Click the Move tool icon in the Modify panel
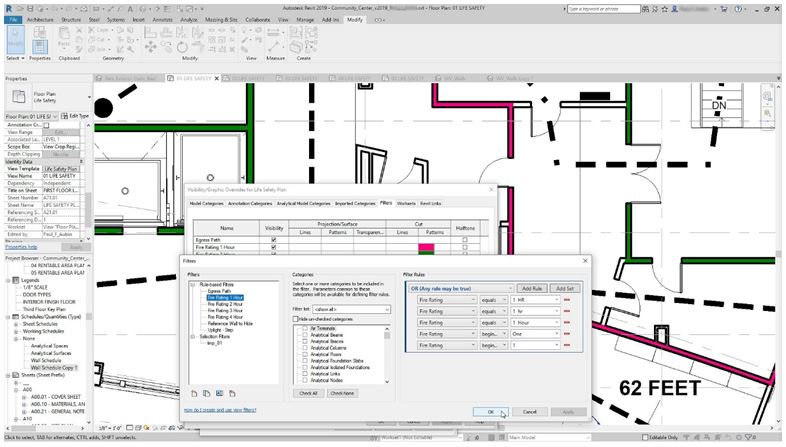Image resolution: width=786 pixels, height=447 pixels. pyautogui.click(x=150, y=47)
